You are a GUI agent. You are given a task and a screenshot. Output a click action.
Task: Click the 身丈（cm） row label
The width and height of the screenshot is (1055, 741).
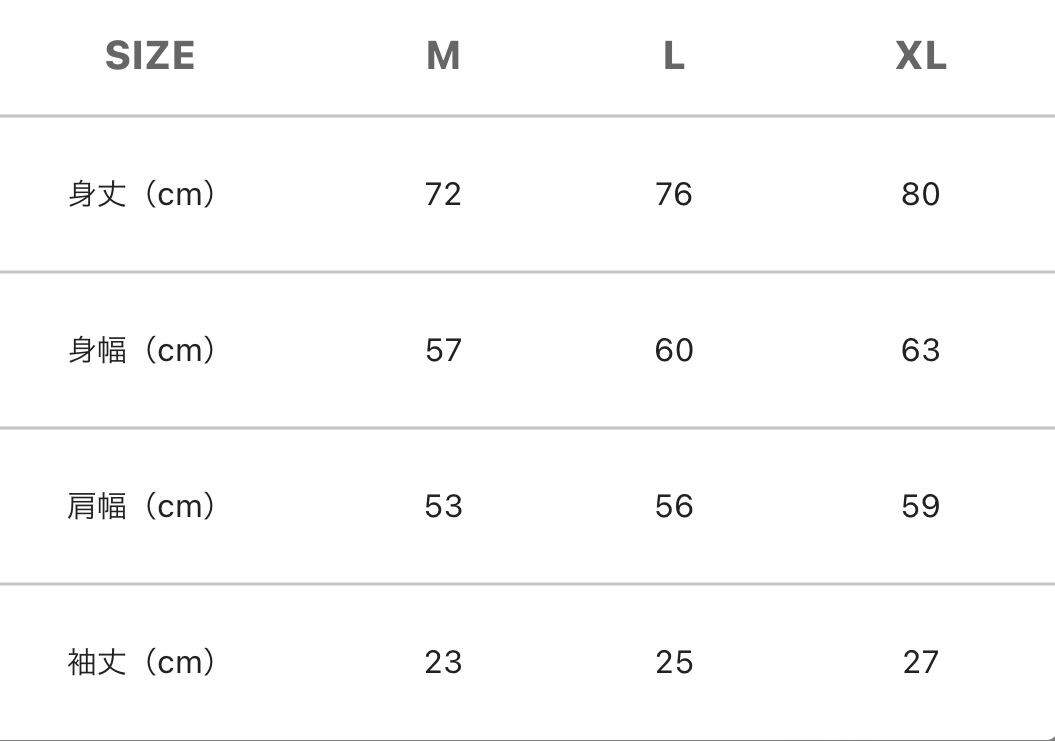(x=142, y=194)
